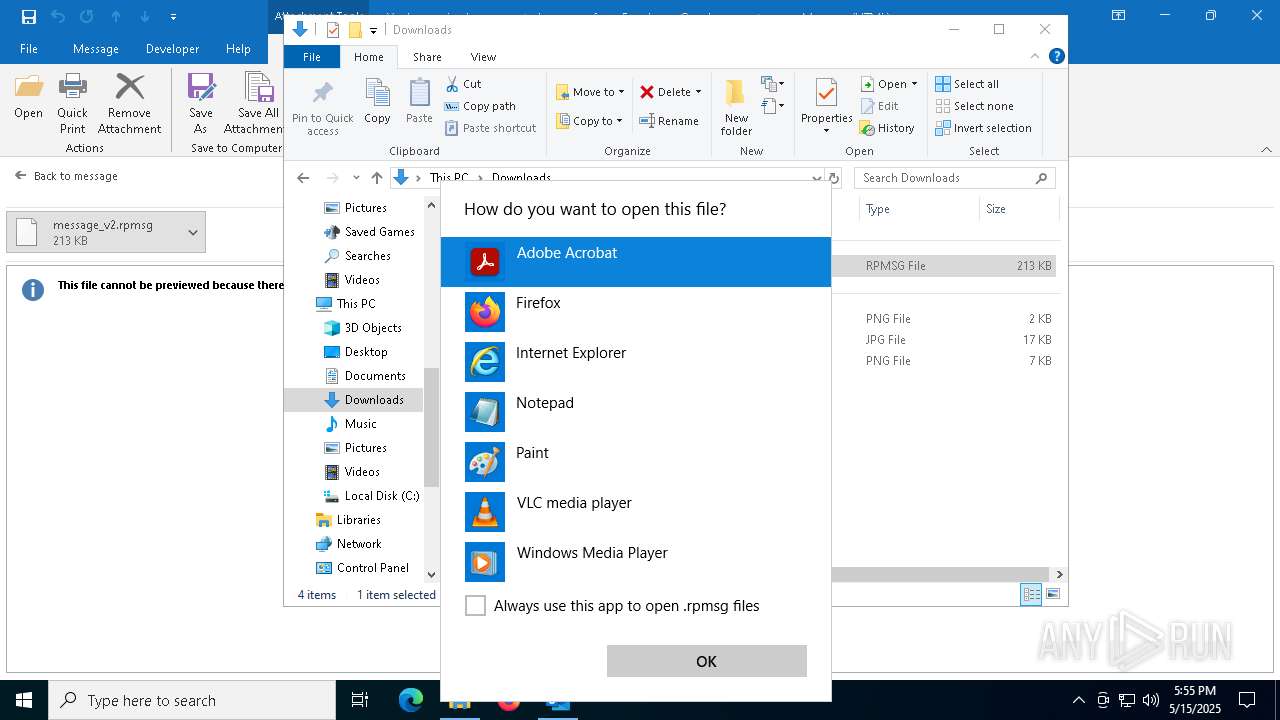
Task: Open dropdown of message_v2.rpmsg attachment
Action: (x=193, y=232)
